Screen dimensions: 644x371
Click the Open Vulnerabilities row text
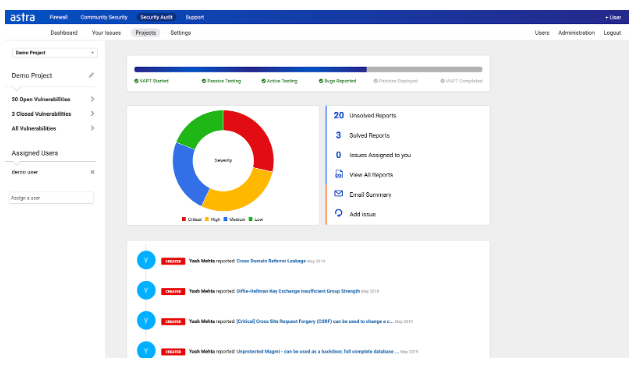click(x=41, y=99)
